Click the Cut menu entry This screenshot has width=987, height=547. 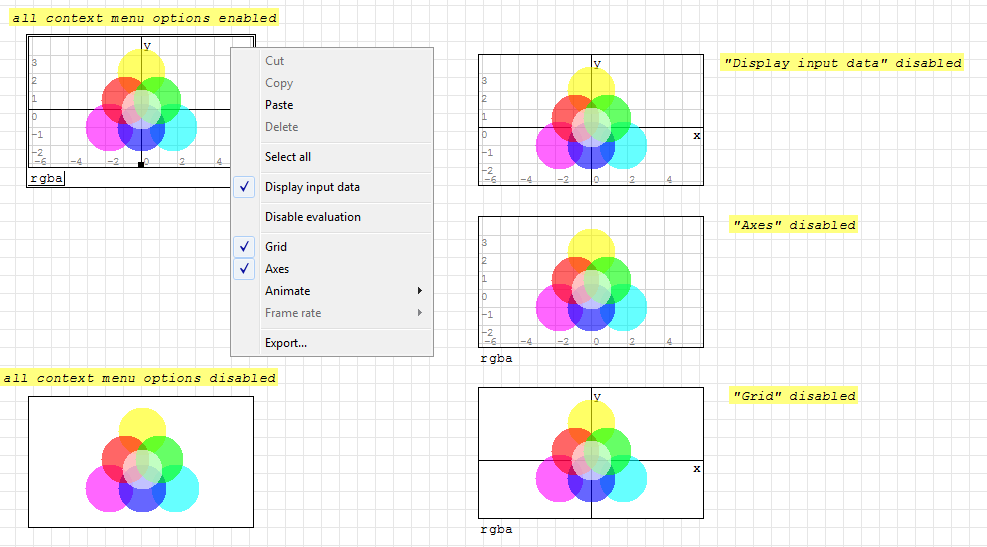274,61
